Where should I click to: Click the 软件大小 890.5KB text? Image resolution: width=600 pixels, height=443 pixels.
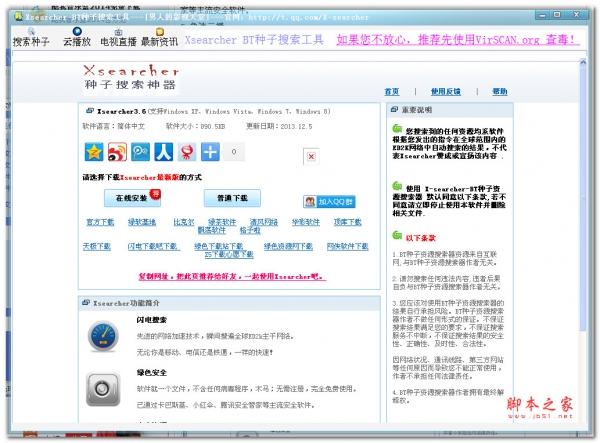pos(195,126)
